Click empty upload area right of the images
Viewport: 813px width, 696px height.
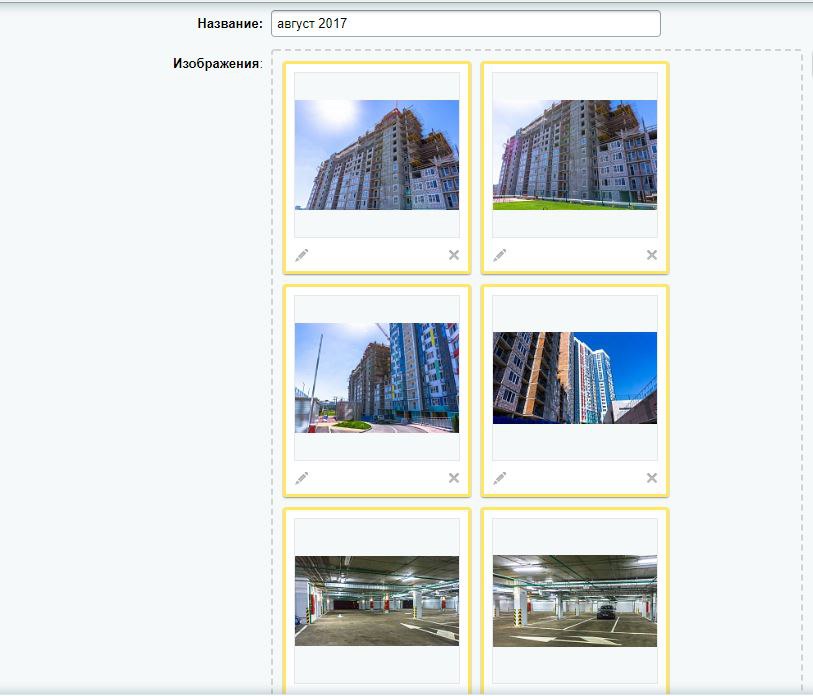coord(735,300)
